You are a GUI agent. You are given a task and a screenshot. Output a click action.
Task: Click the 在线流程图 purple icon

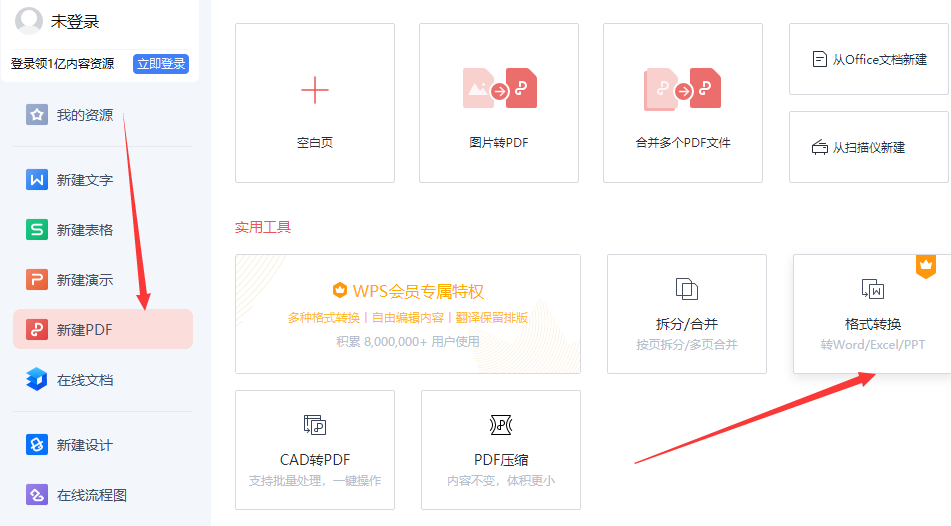point(37,494)
